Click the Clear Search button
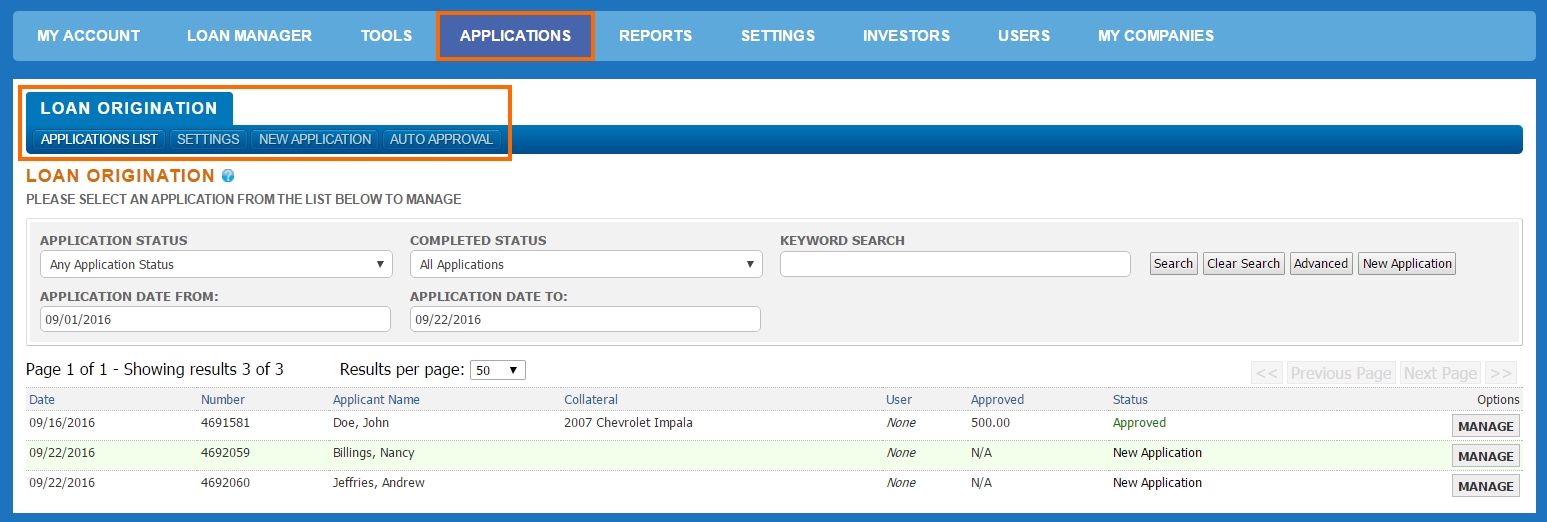Screen dimensions: 1547x522 click(x=1243, y=264)
